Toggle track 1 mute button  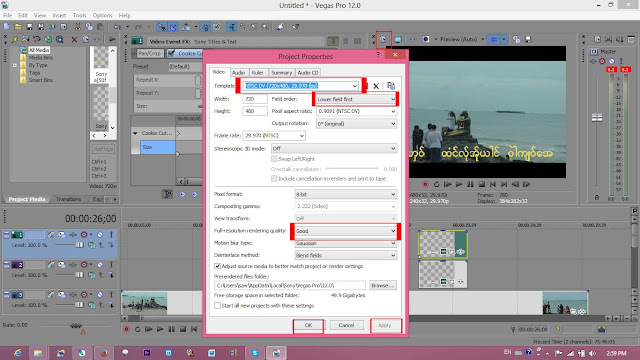coord(100,235)
